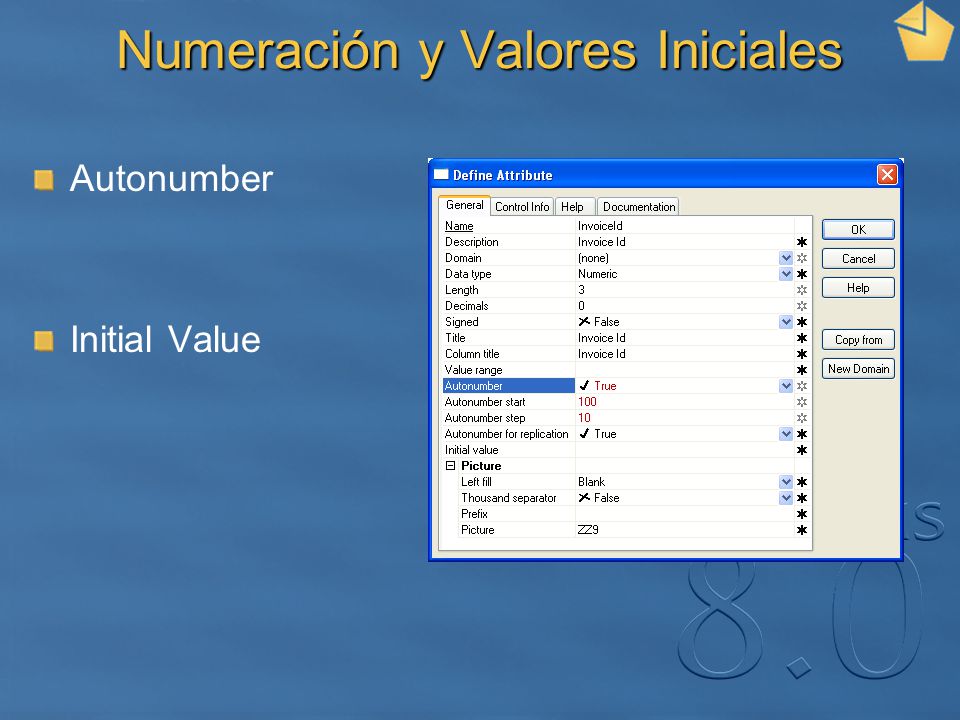Click the Name field value InvoiceId
The width and height of the screenshot is (960, 720).
point(600,226)
